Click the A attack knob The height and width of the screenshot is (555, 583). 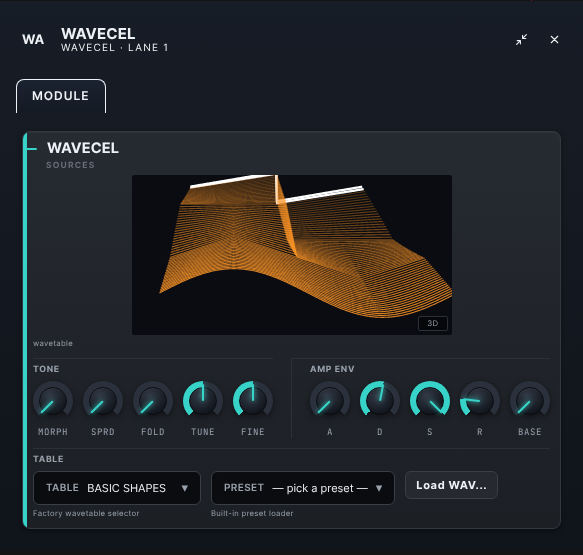pyautogui.click(x=330, y=401)
